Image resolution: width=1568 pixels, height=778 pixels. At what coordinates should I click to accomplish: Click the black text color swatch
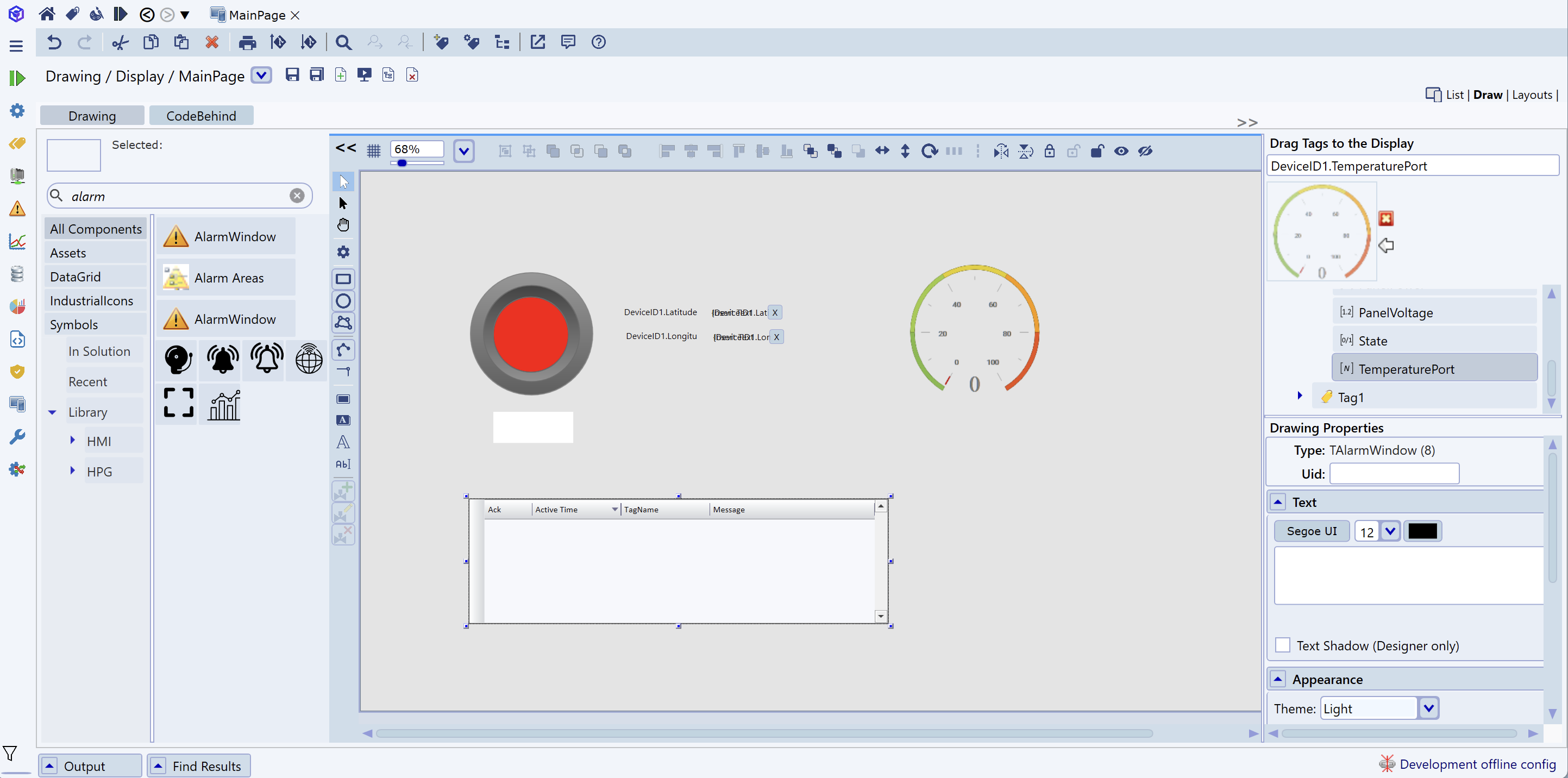tap(1422, 531)
